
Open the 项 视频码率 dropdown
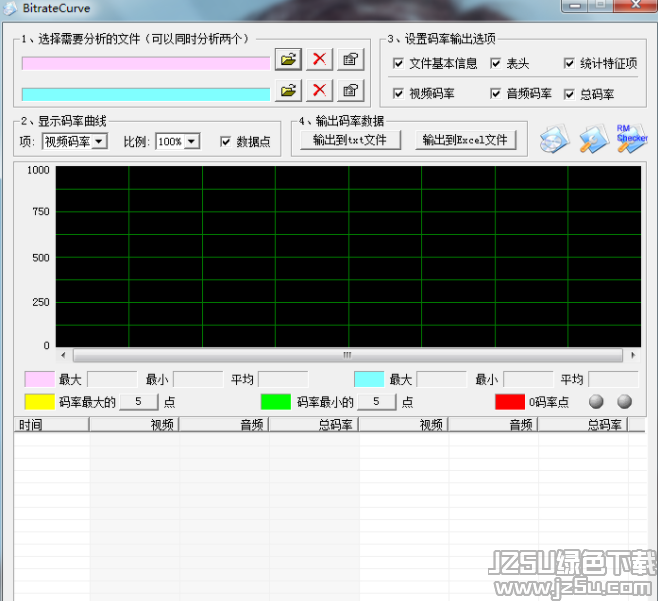coord(75,141)
